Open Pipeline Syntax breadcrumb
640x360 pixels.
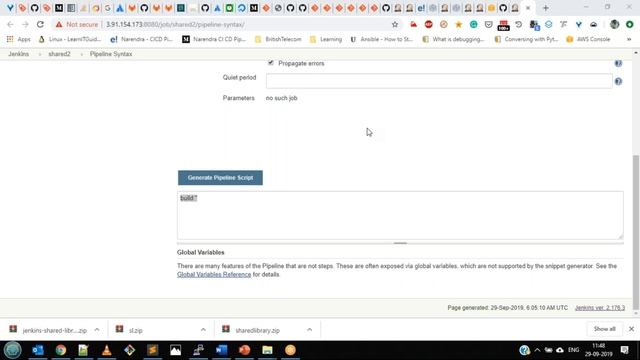(x=111, y=54)
